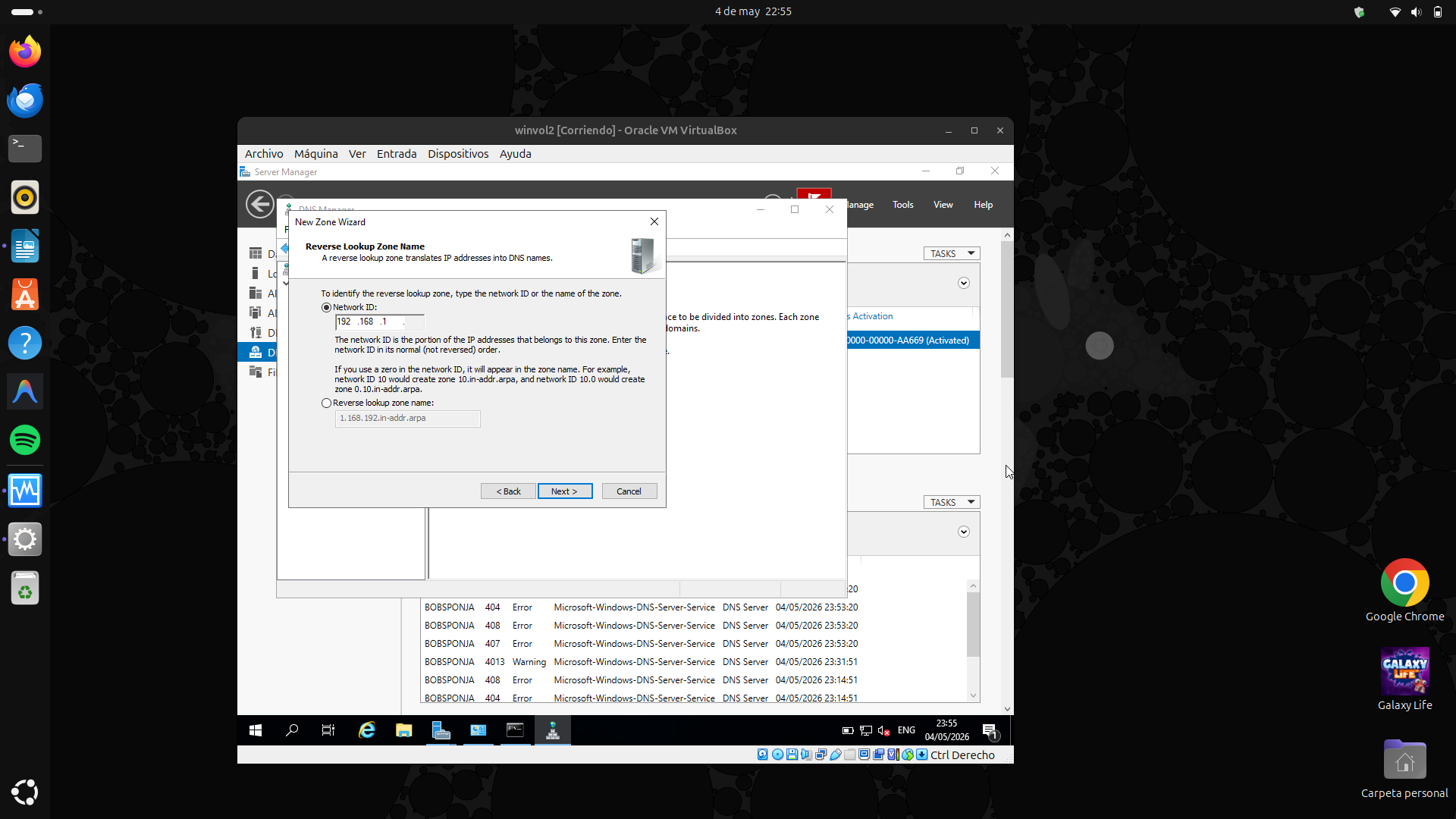Screen dimensions: 1456x819
Task: Open the Trash icon in dock
Action: tap(25, 588)
